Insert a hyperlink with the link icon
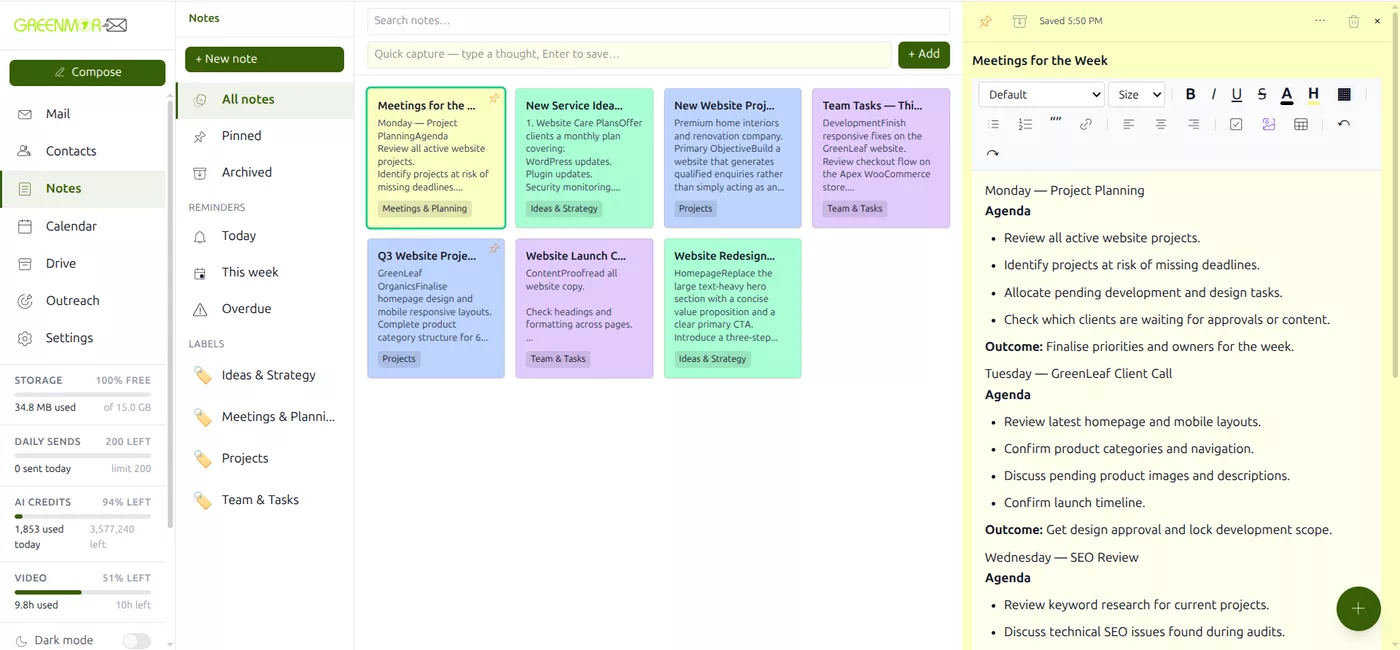This screenshot has height=650, width=1400. click(1086, 124)
